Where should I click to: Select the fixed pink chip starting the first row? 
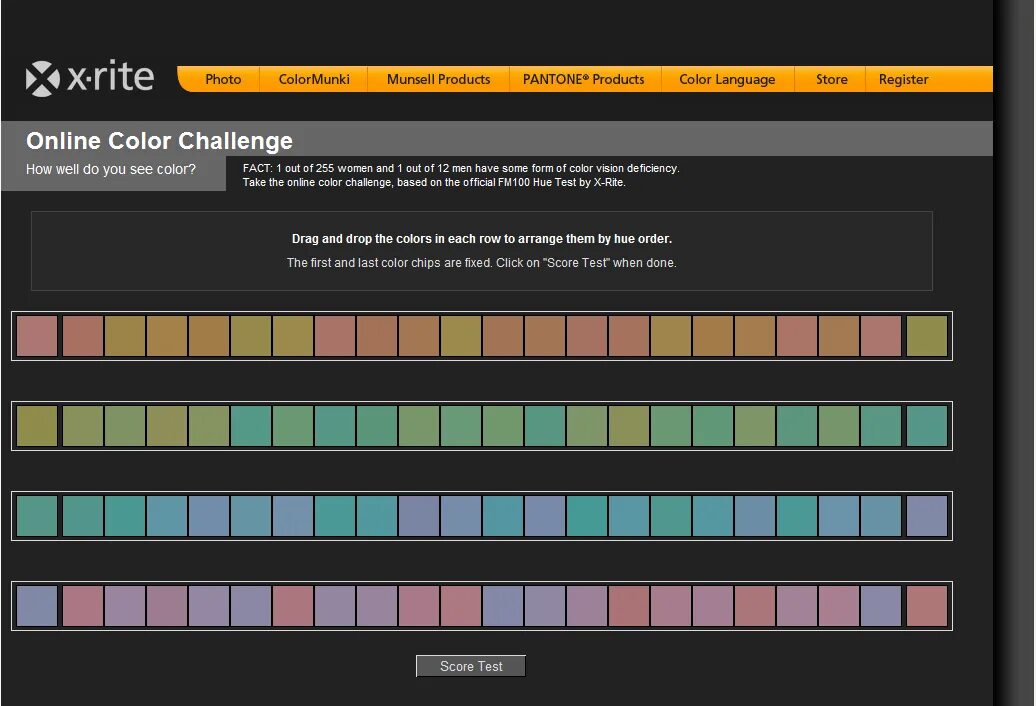point(37,336)
